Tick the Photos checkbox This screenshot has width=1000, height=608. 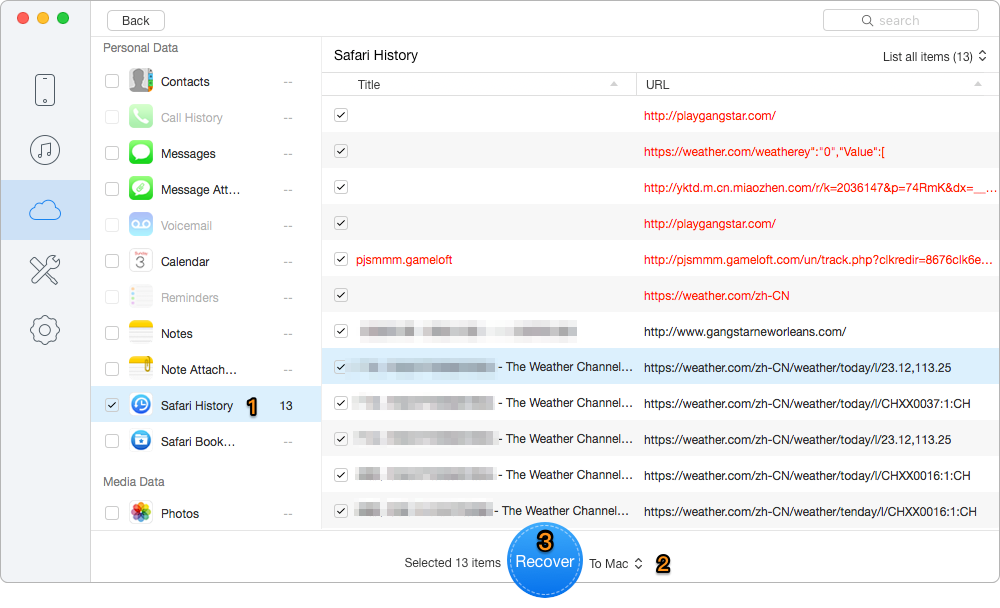pos(112,513)
